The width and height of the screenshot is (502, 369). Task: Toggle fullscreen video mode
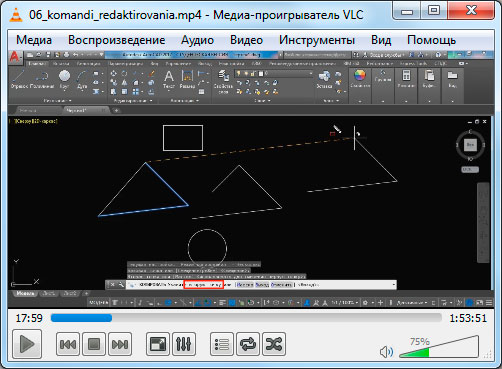[158, 344]
